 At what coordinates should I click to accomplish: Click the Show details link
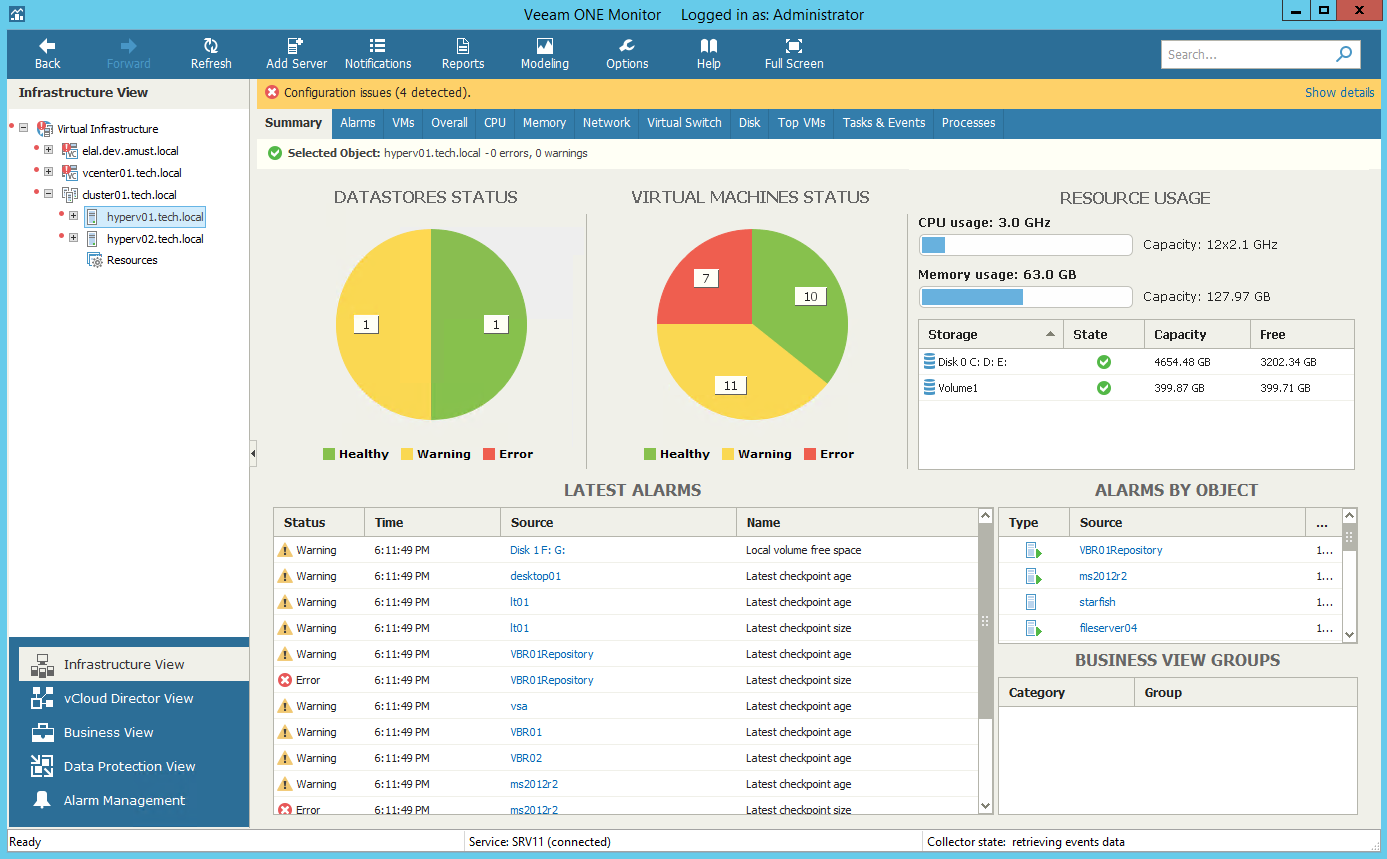point(1339,93)
